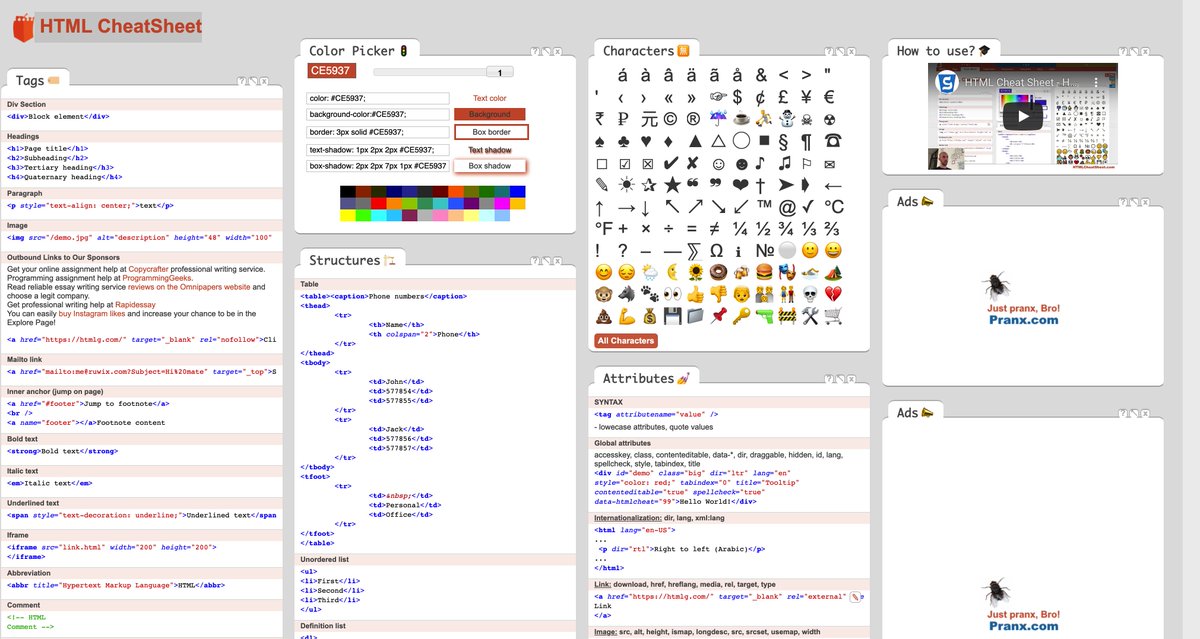Click the How to use? tab header
The width and height of the screenshot is (1200, 639).
(942, 50)
